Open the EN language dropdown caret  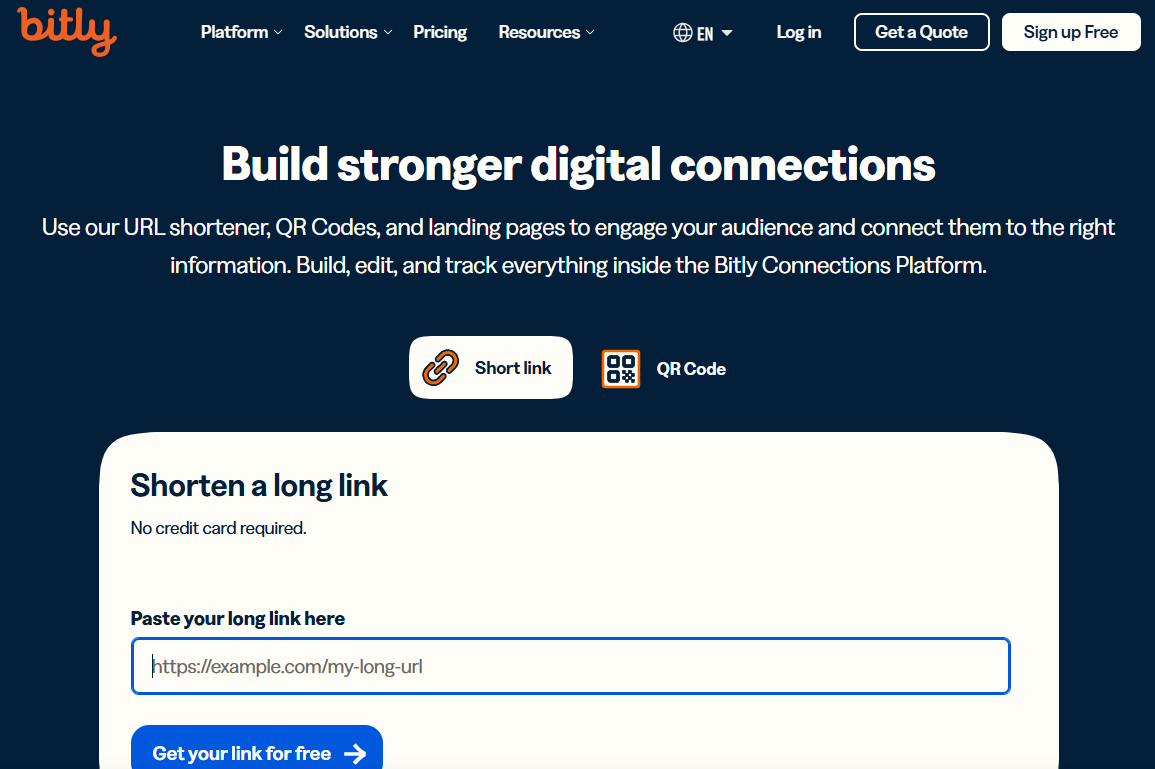pos(727,33)
